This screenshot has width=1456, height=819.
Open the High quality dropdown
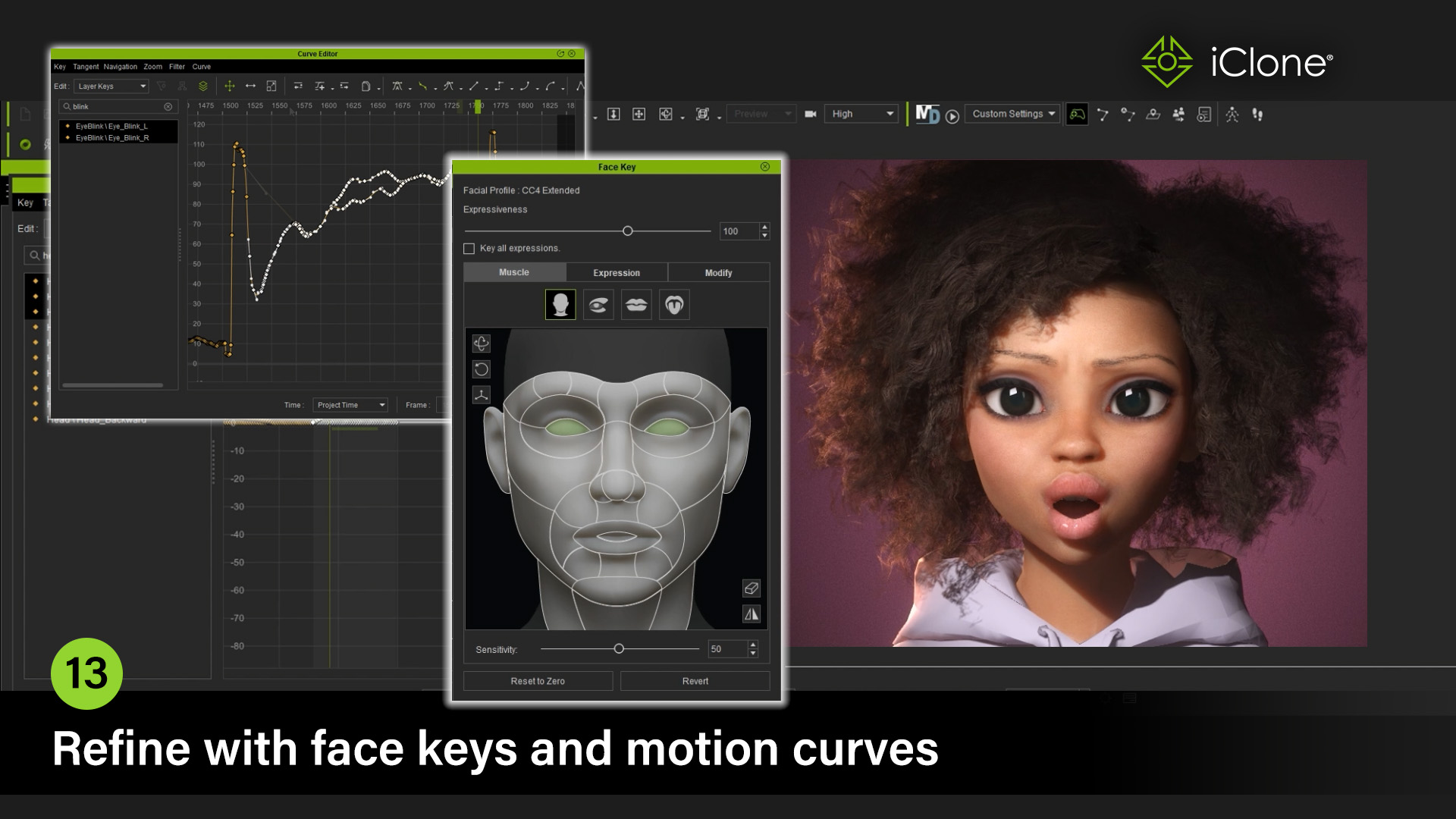tap(861, 114)
